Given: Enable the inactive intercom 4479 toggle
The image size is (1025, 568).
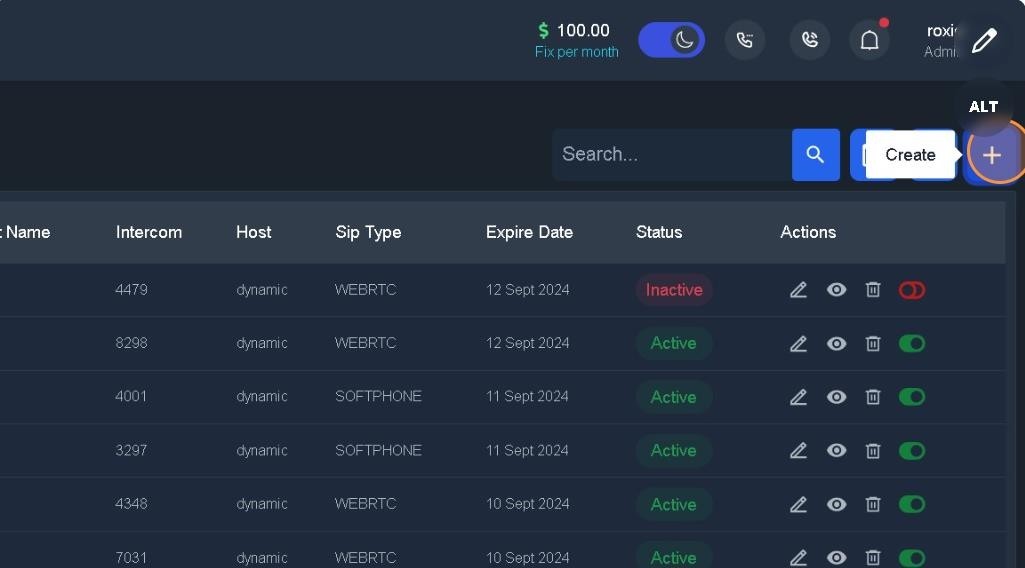Looking at the screenshot, I should (911, 290).
